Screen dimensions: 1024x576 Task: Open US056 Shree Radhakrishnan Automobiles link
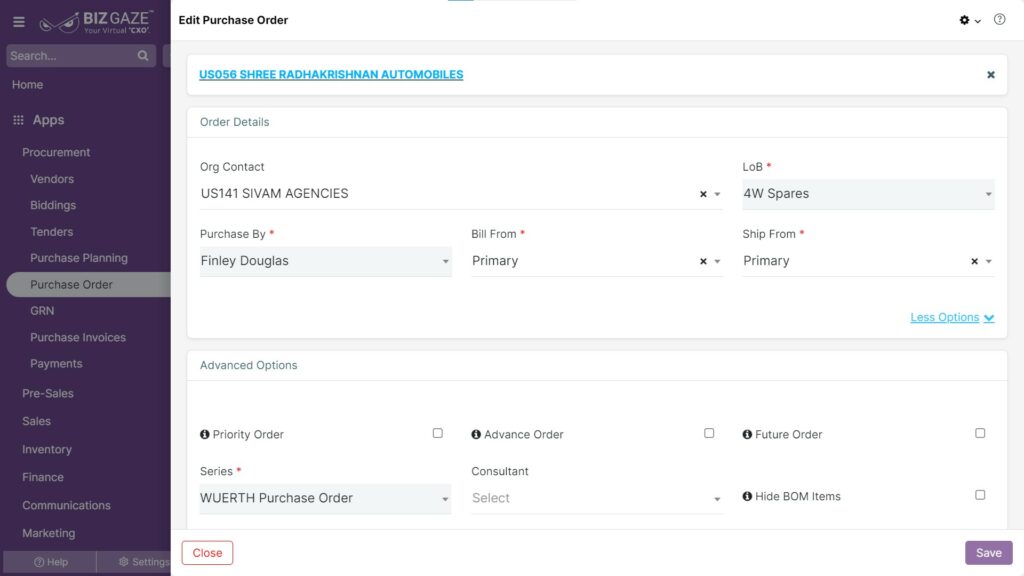331,74
